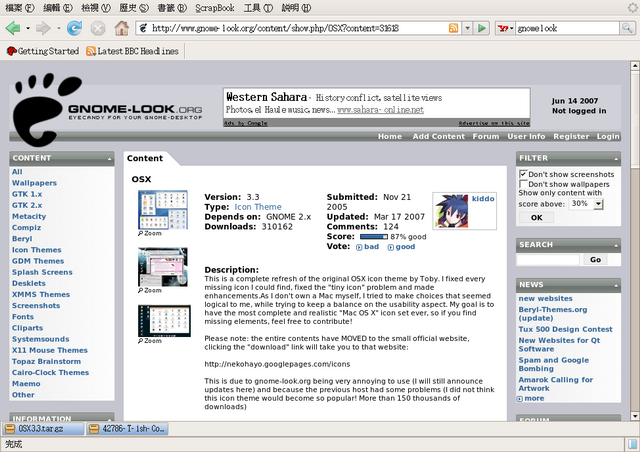Toggle Don't show screenshots checkbox

point(523,174)
